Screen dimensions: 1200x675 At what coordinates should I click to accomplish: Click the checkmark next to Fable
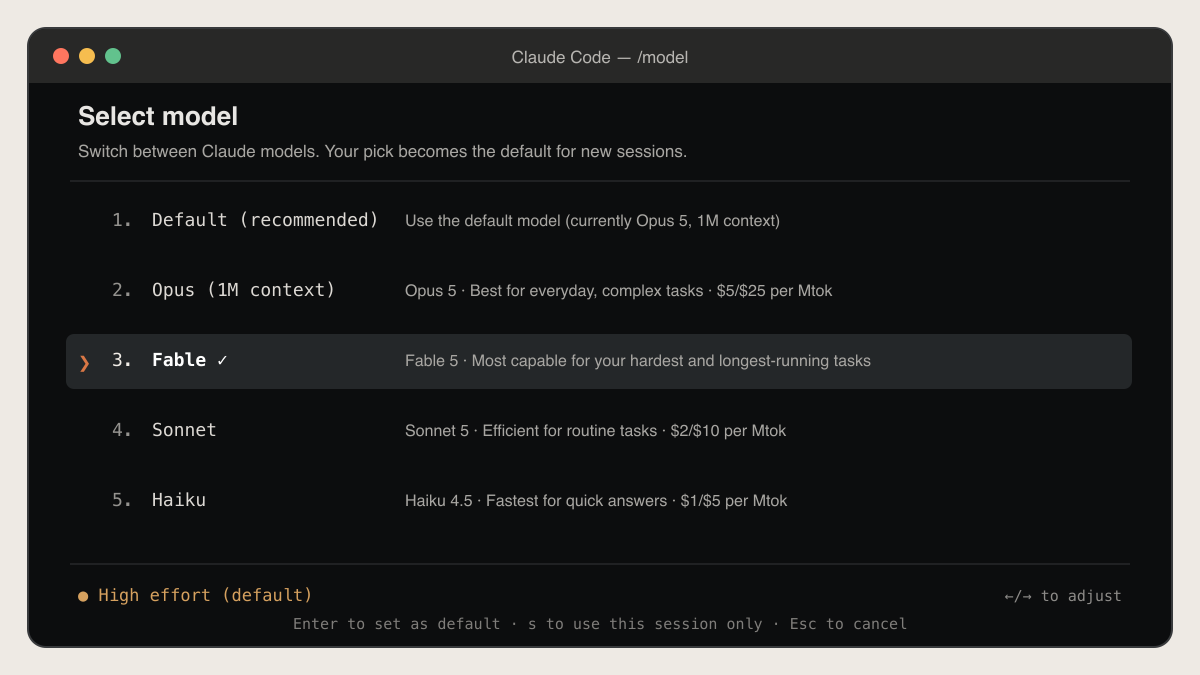[x=222, y=360]
